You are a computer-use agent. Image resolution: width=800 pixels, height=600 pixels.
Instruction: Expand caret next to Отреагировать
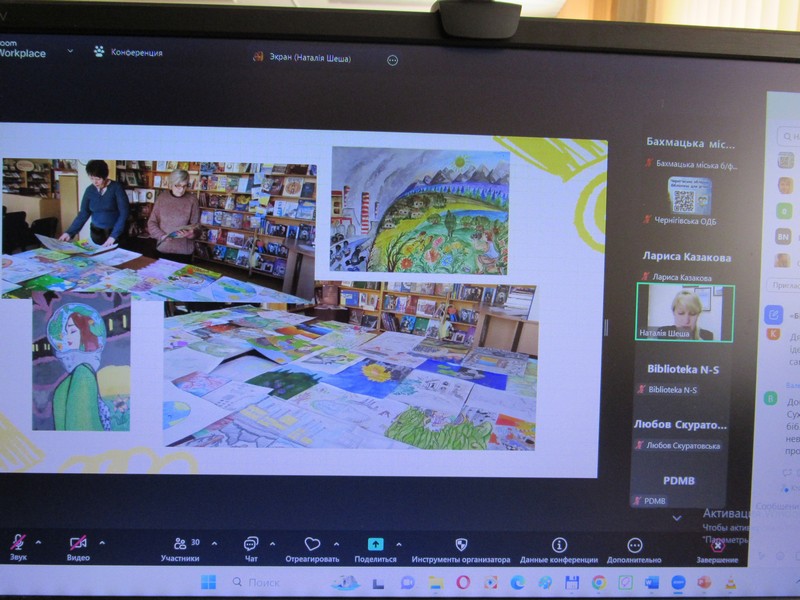pos(336,544)
